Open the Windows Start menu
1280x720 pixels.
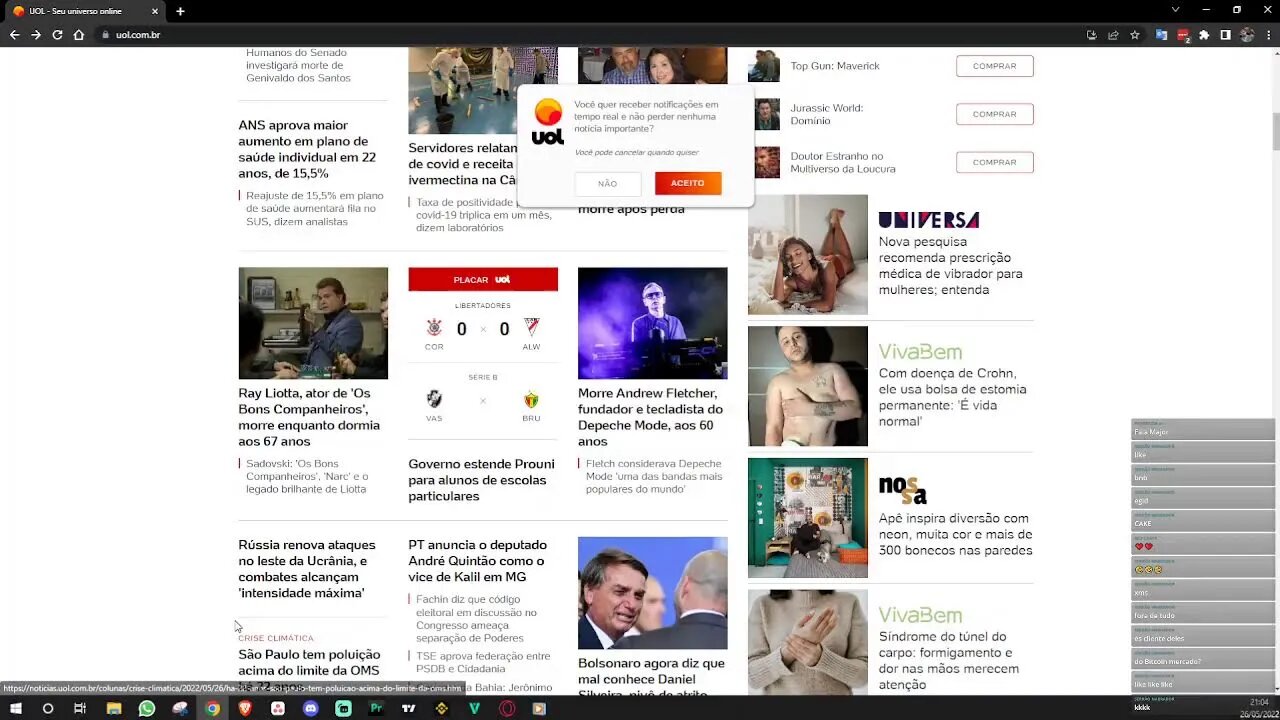pyautogui.click(x=15, y=709)
